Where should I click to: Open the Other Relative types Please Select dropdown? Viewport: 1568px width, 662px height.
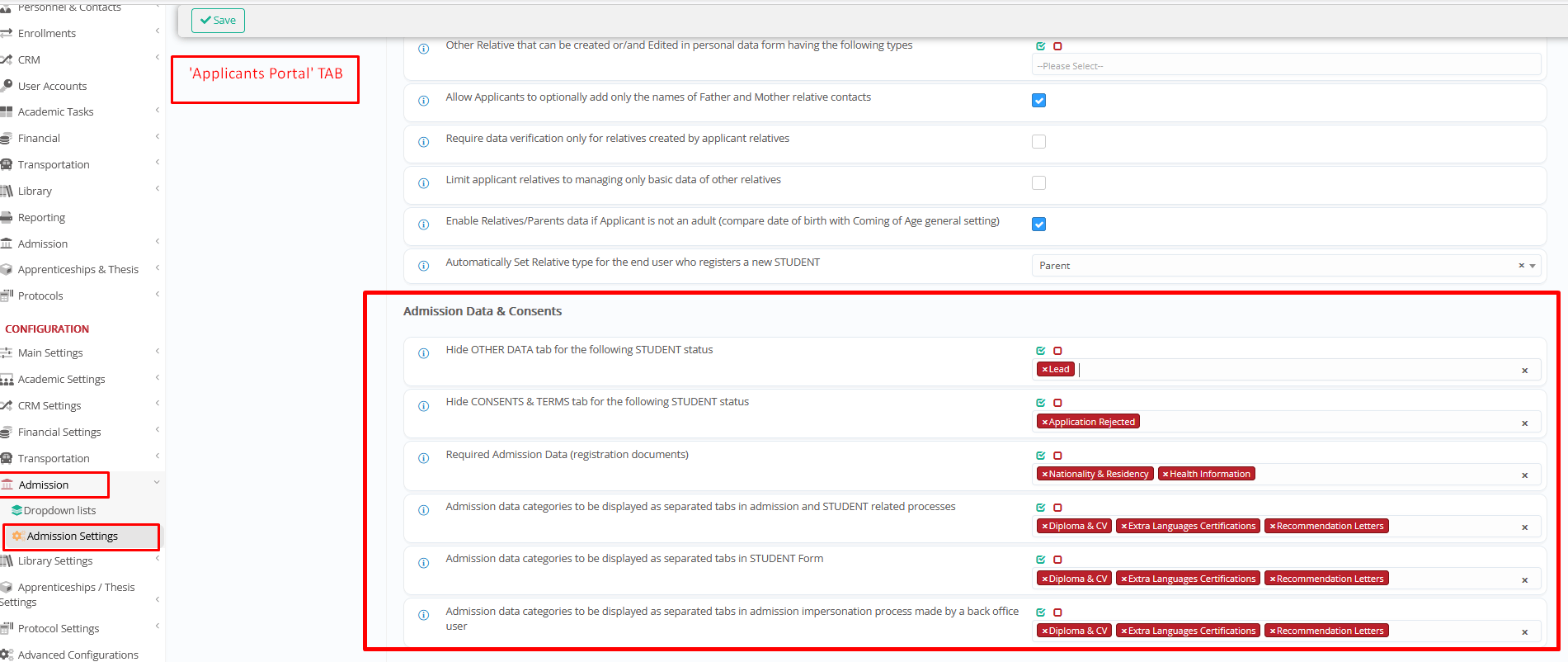tap(1285, 66)
